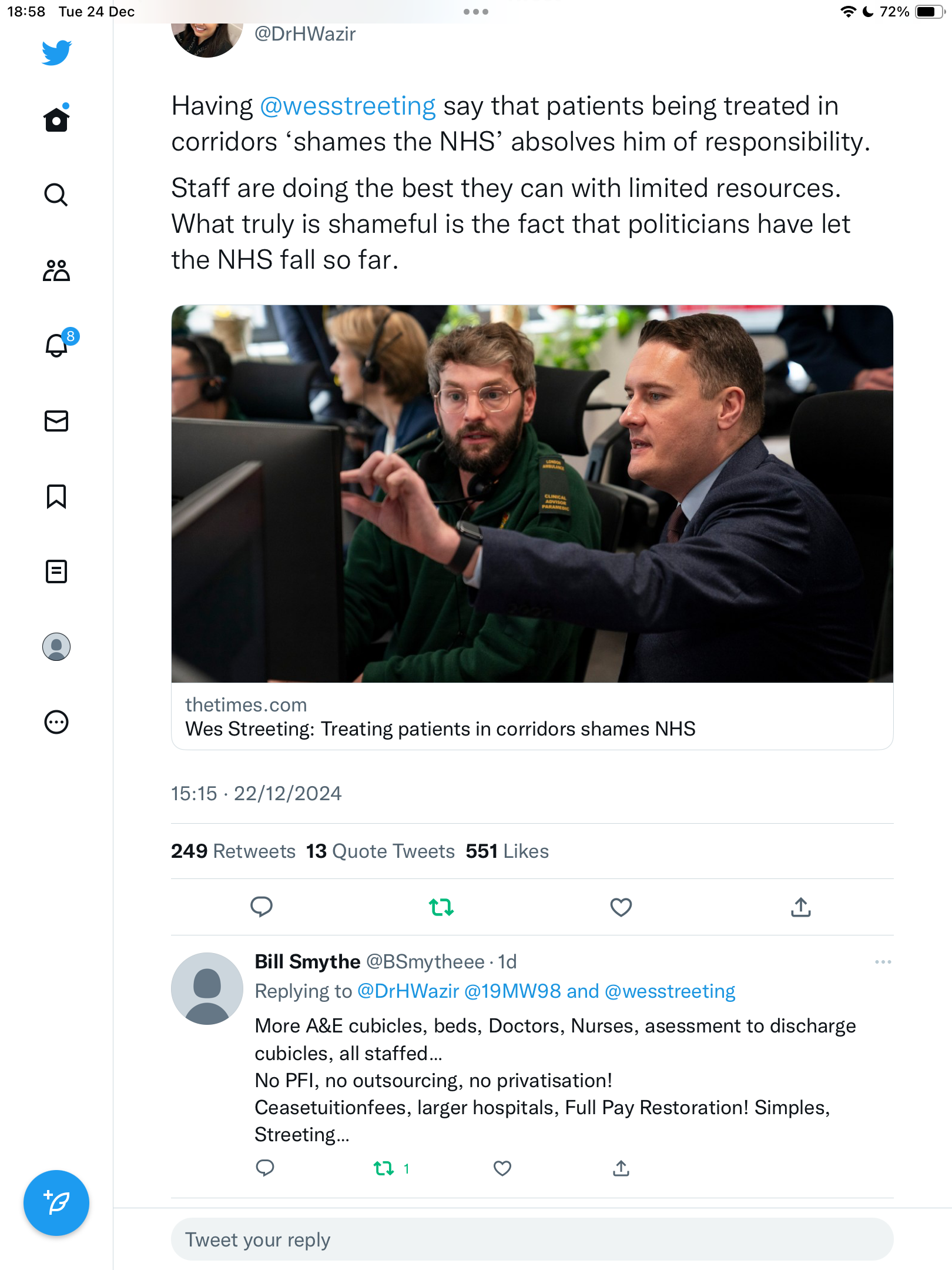Image resolution: width=952 pixels, height=1270 pixels.
Task: Open the Messages envelope icon
Action: pos(56,421)
